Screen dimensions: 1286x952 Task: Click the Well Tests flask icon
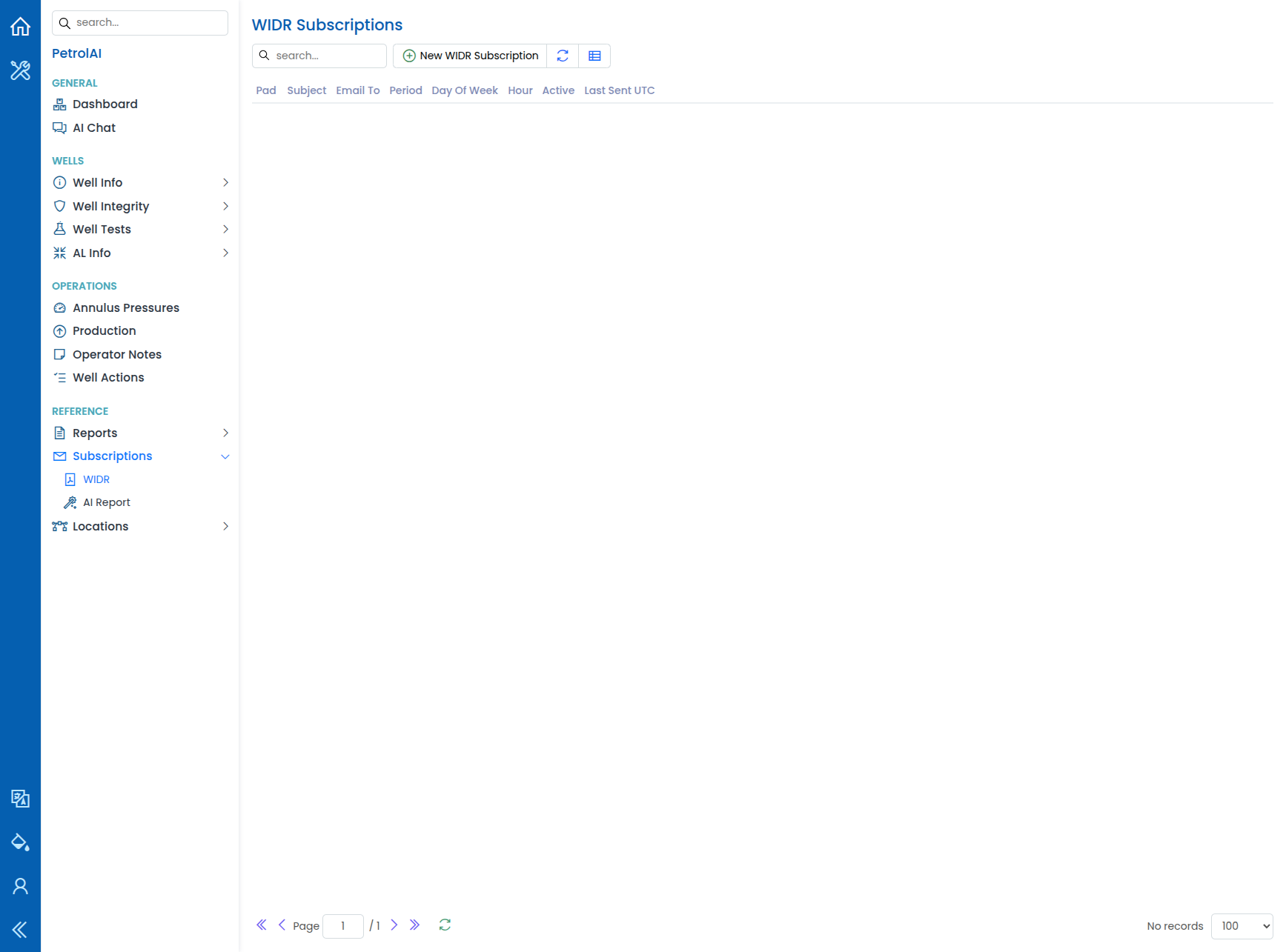coord(60,230)
